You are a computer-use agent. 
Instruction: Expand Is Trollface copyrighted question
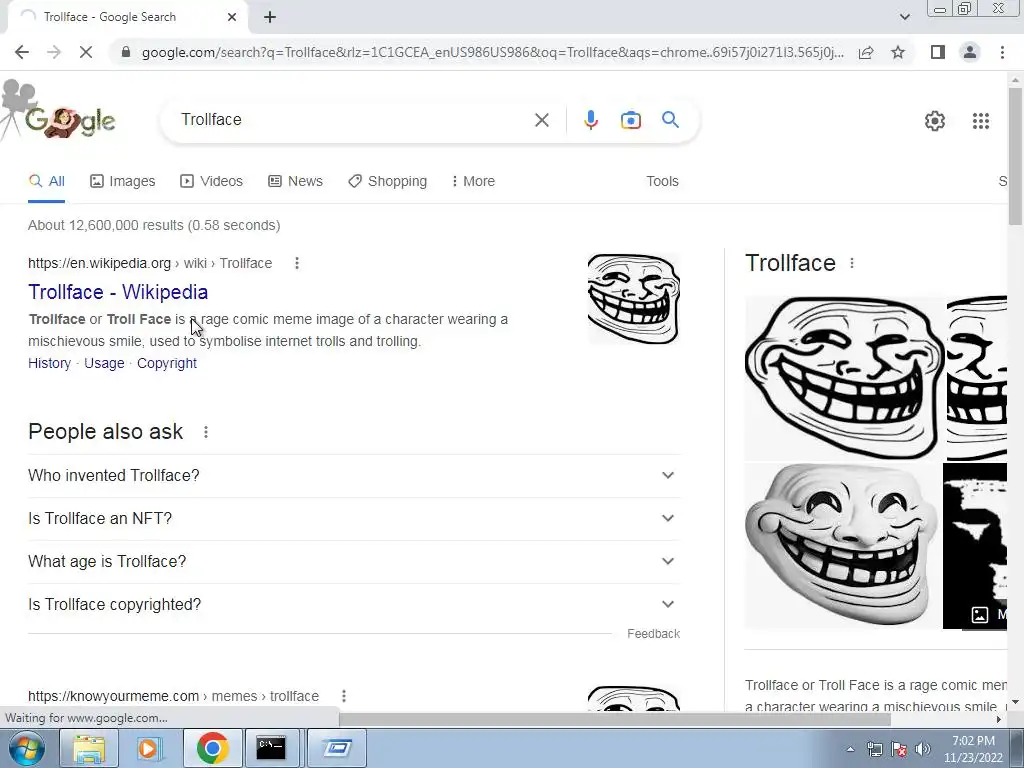click(354, 605)
